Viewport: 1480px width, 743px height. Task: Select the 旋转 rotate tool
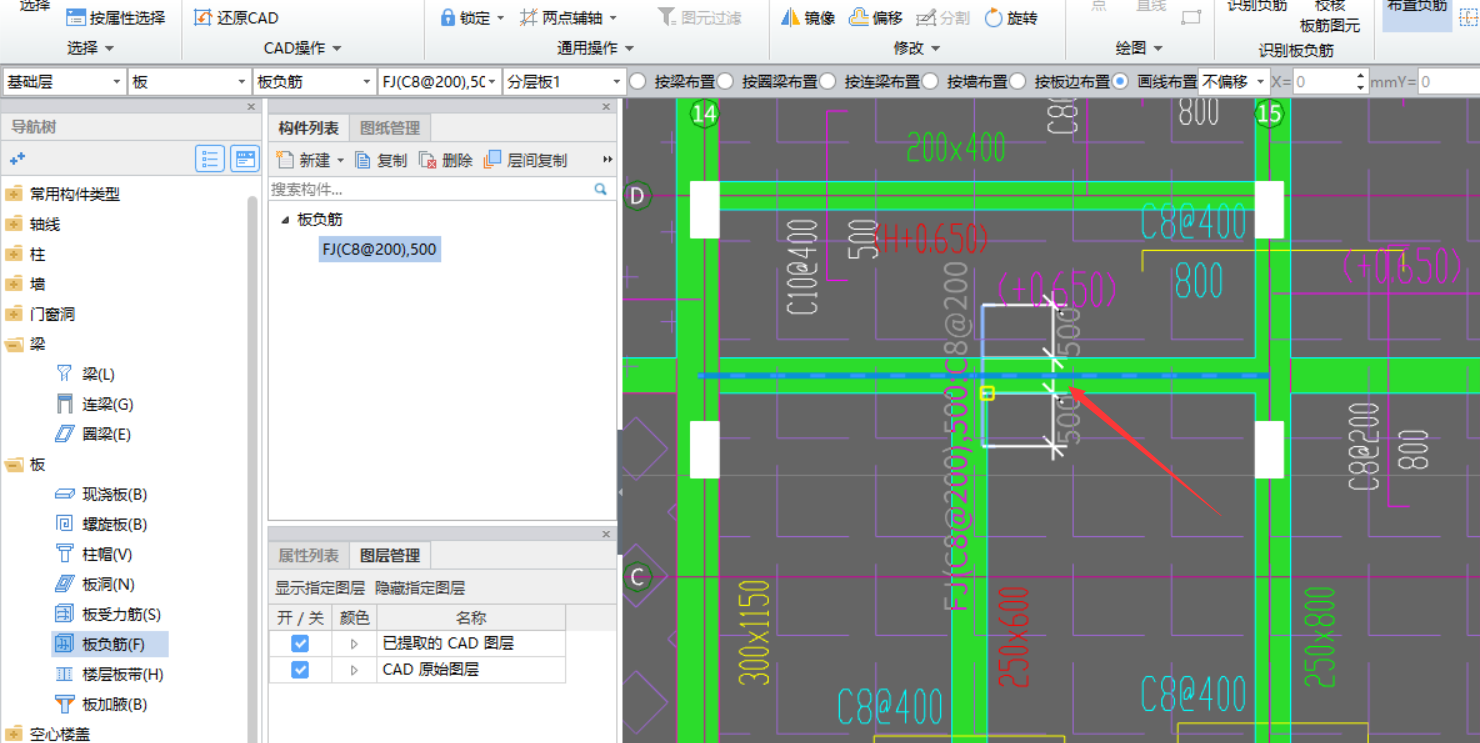(x=1011, y=18)
